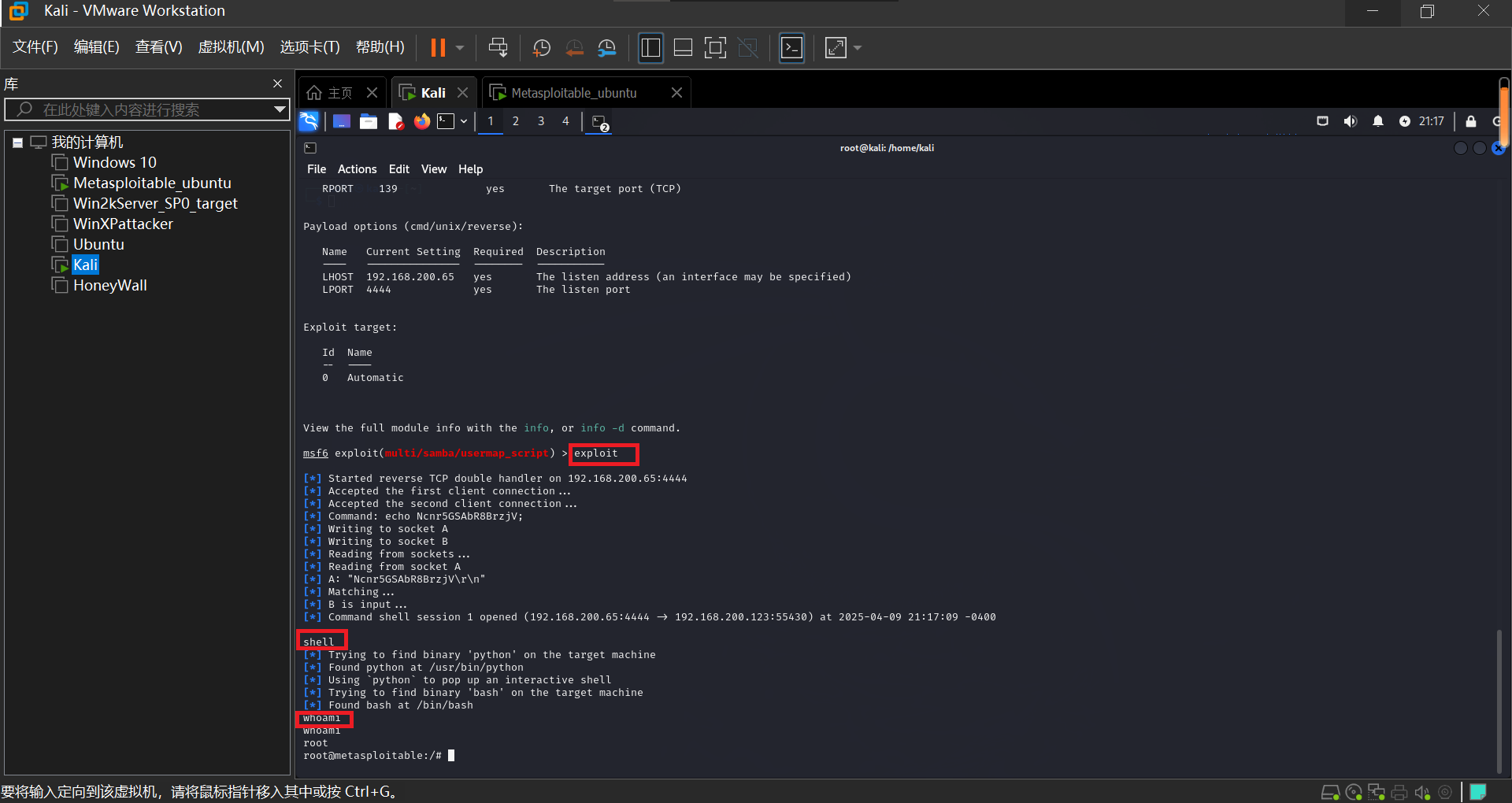Open the Kali applications menu icon
This screenshot has height=803, width=1512.
(x=309, y=121)
